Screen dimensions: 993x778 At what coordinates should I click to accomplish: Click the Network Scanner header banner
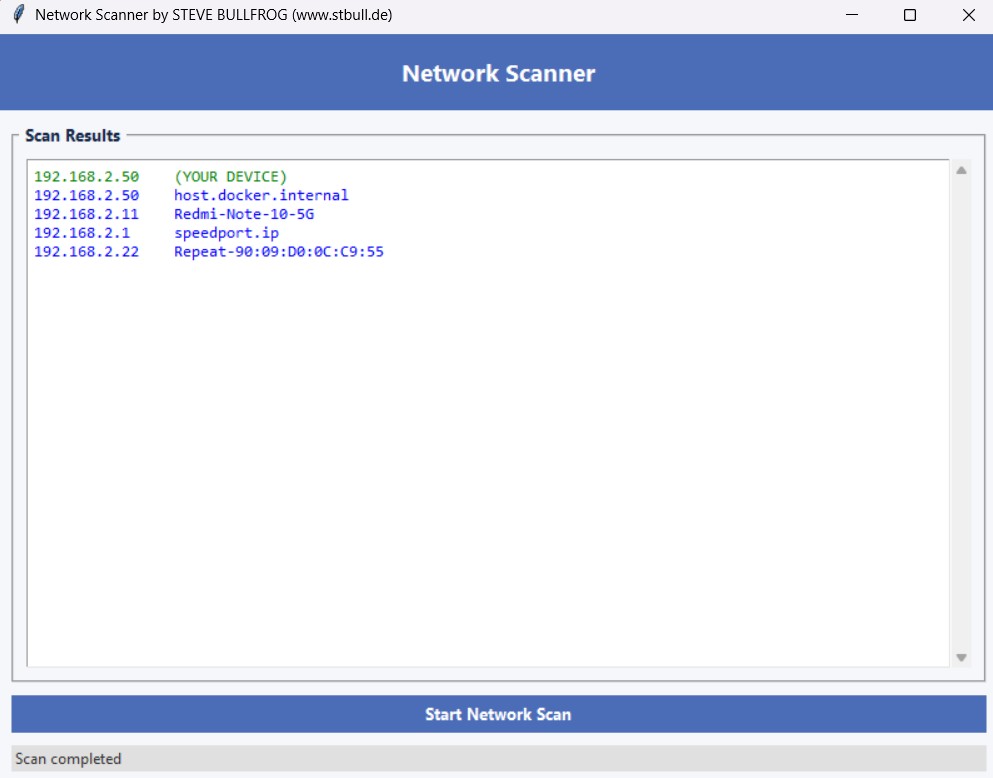coord(496,72)
